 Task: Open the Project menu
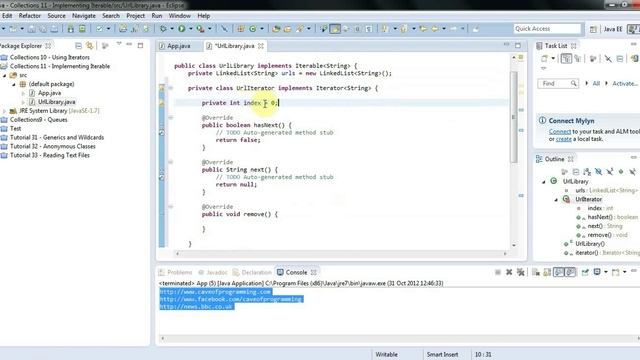(x=136, y=16)
